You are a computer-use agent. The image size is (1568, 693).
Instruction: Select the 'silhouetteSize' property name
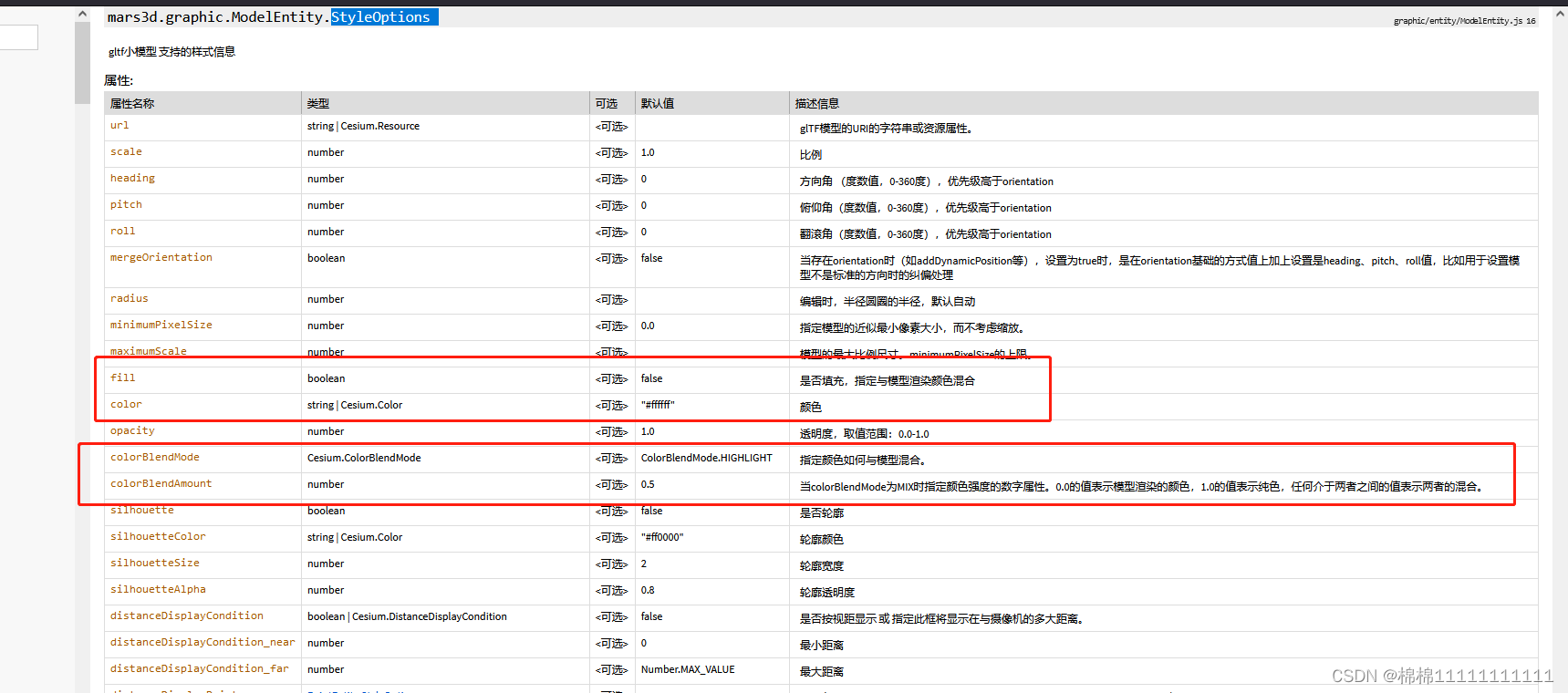point(155,564)
